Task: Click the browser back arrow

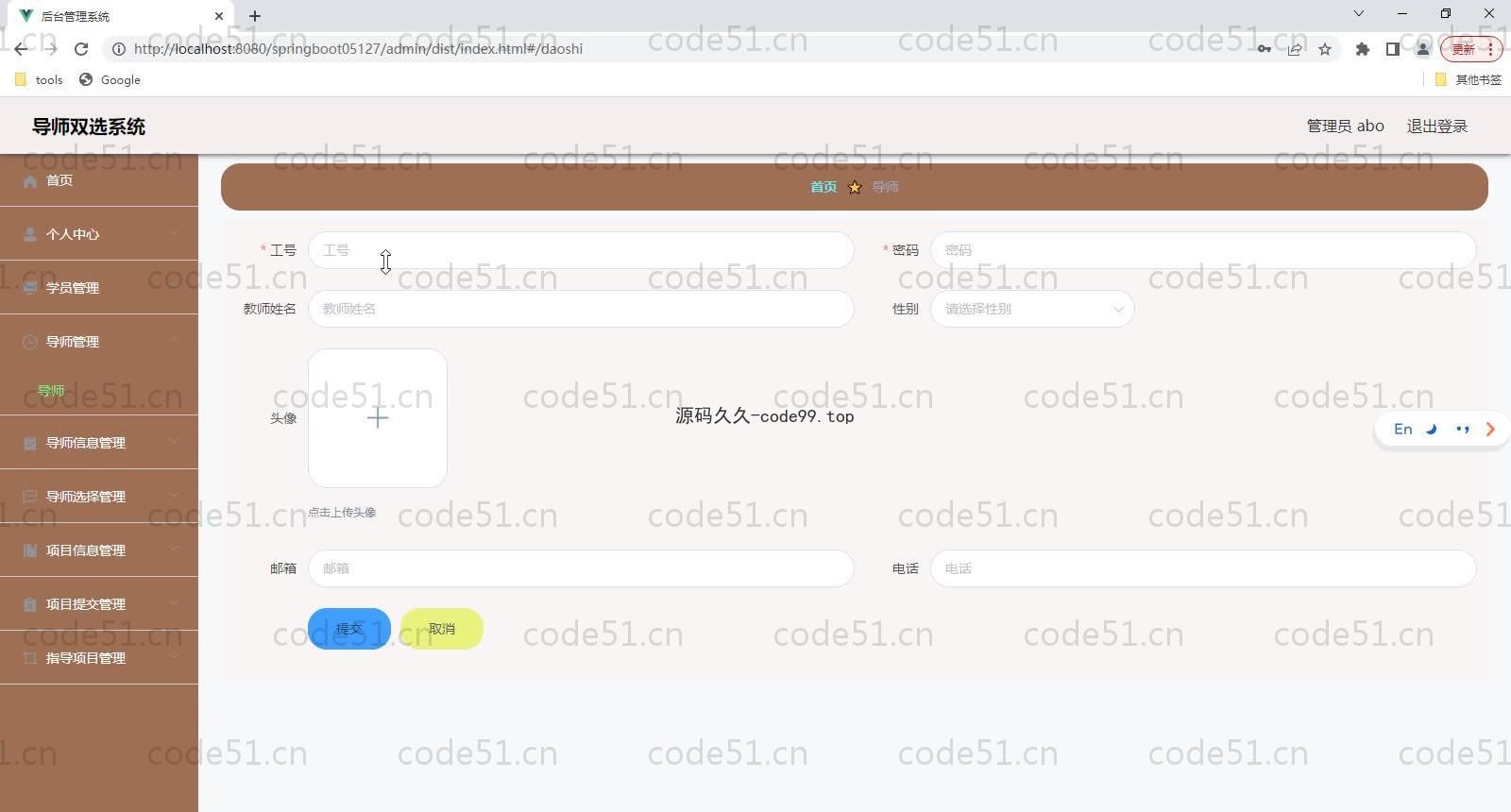Action: click(21, 49)
